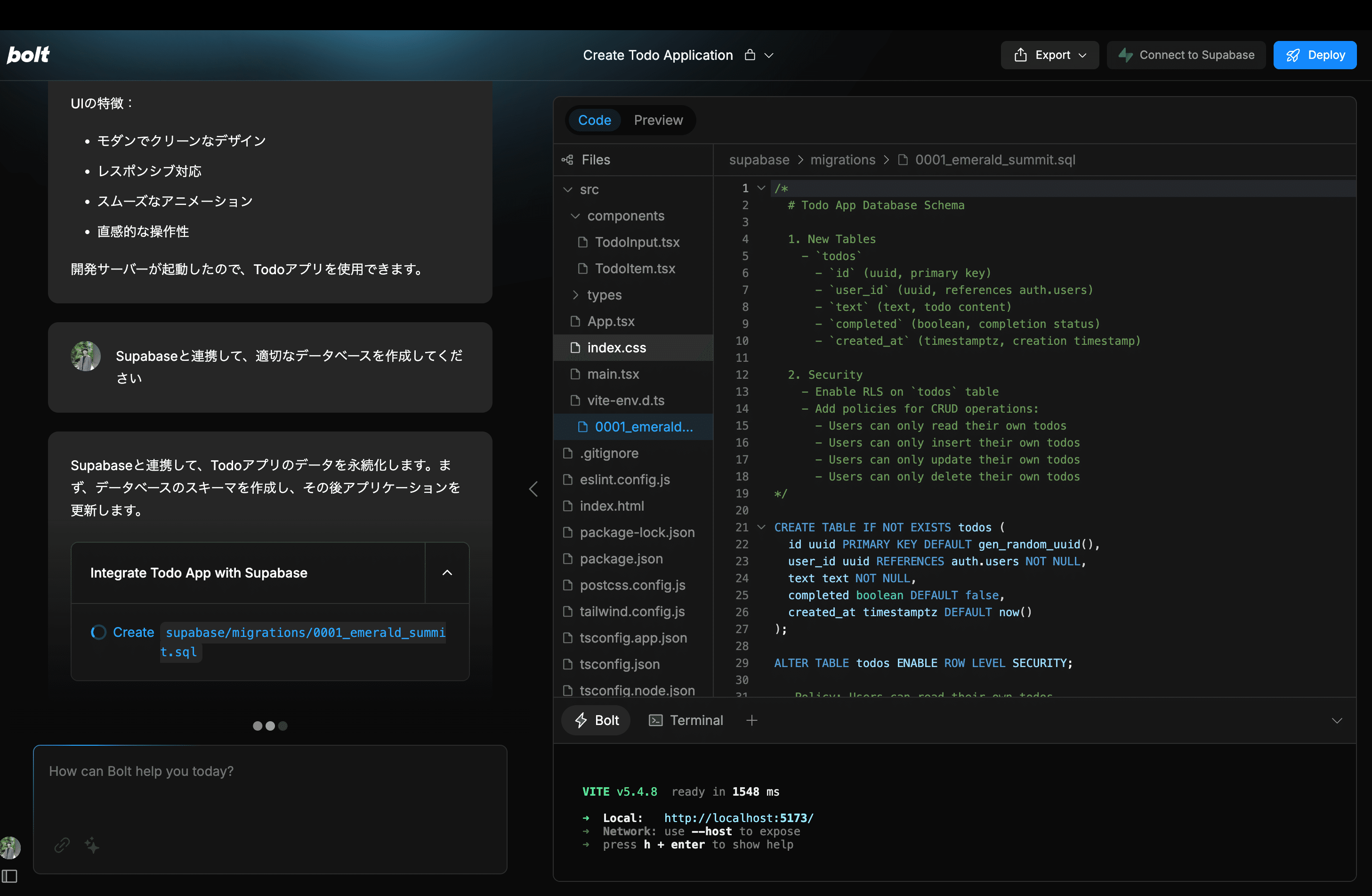Collapse chat panel with left arrow
Image resolution: width=1372 pixels, height=896 pixels.
(x=533, y=489)
